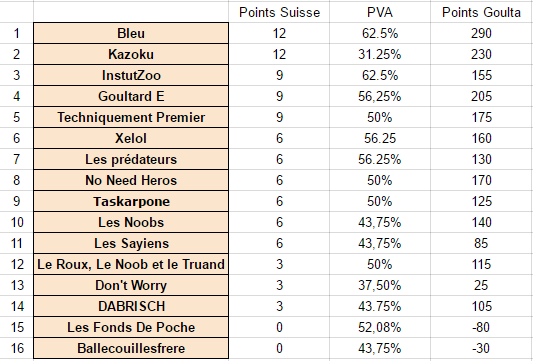
Task: Click Les Fonds De Poche's -80 value
Action: click(481, 327)
